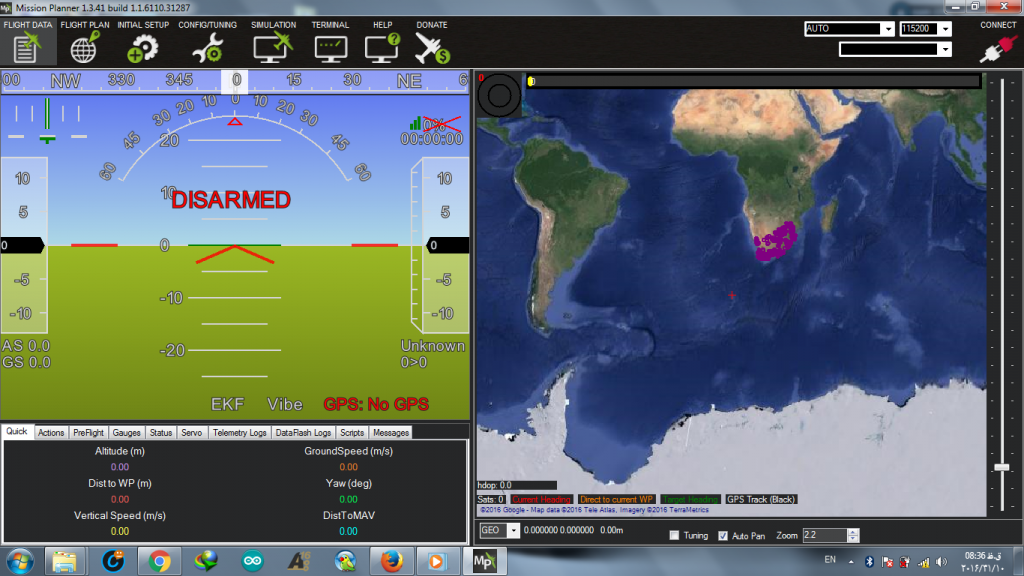Switch to the Telemetry Logs tab
1024x576 pixels.
(x=239, y=432)
